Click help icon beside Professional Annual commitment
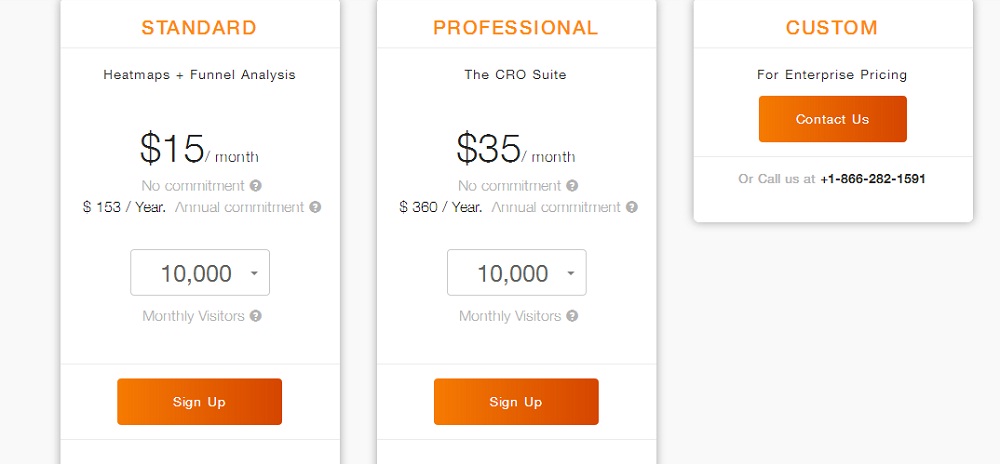The height and width of the screenshot is (464, 1000). [632, 208]
